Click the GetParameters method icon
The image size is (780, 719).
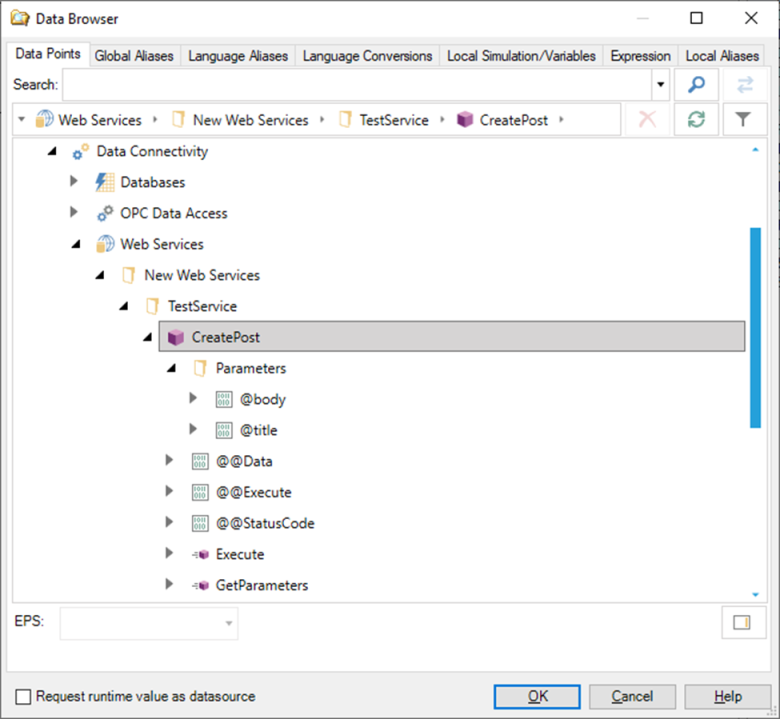pos(200,585)
